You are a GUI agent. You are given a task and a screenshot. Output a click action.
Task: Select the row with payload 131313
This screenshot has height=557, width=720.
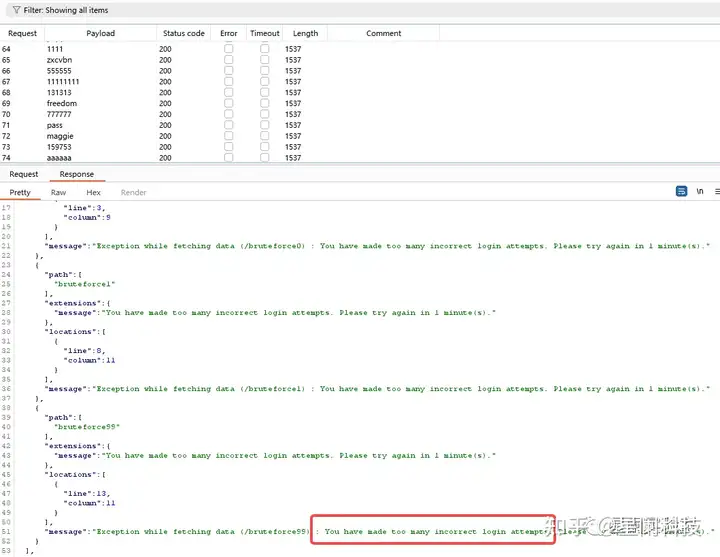[x=360, y=92]
